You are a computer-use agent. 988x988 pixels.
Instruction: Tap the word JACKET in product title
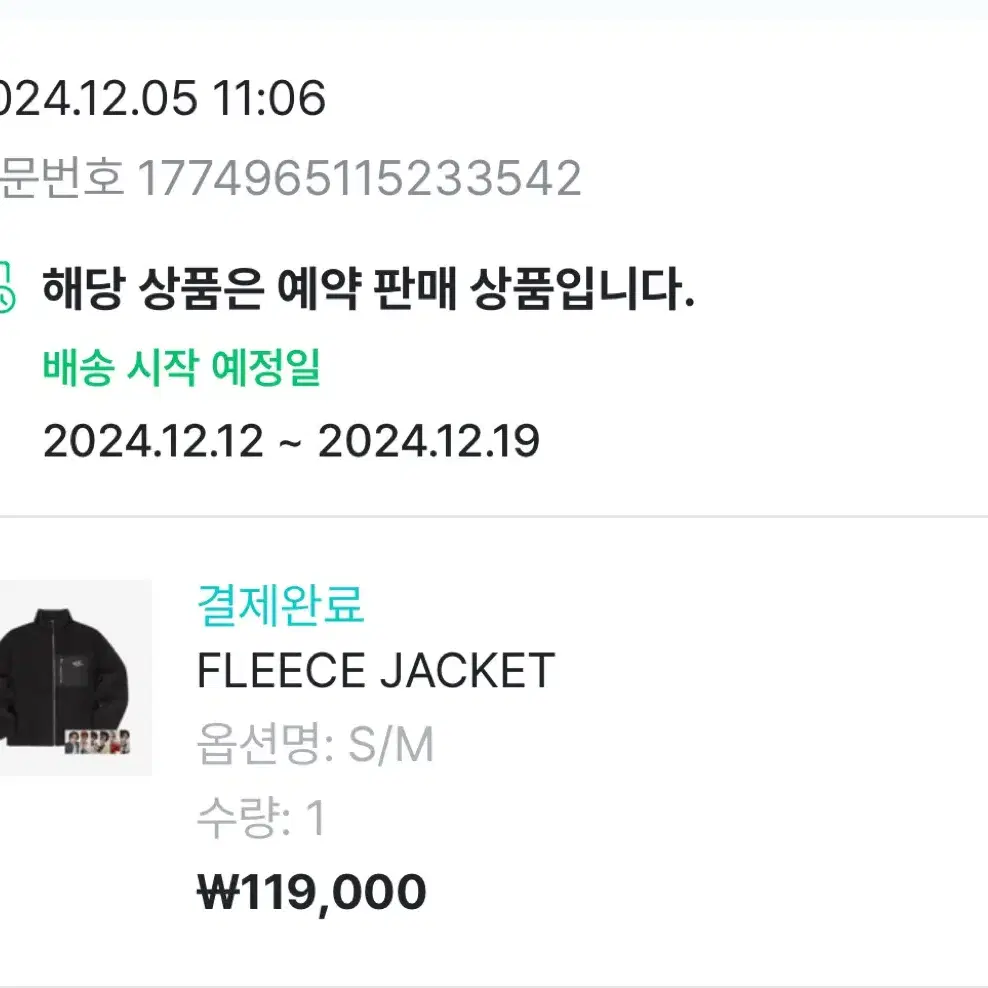click(x=467, y=670)
